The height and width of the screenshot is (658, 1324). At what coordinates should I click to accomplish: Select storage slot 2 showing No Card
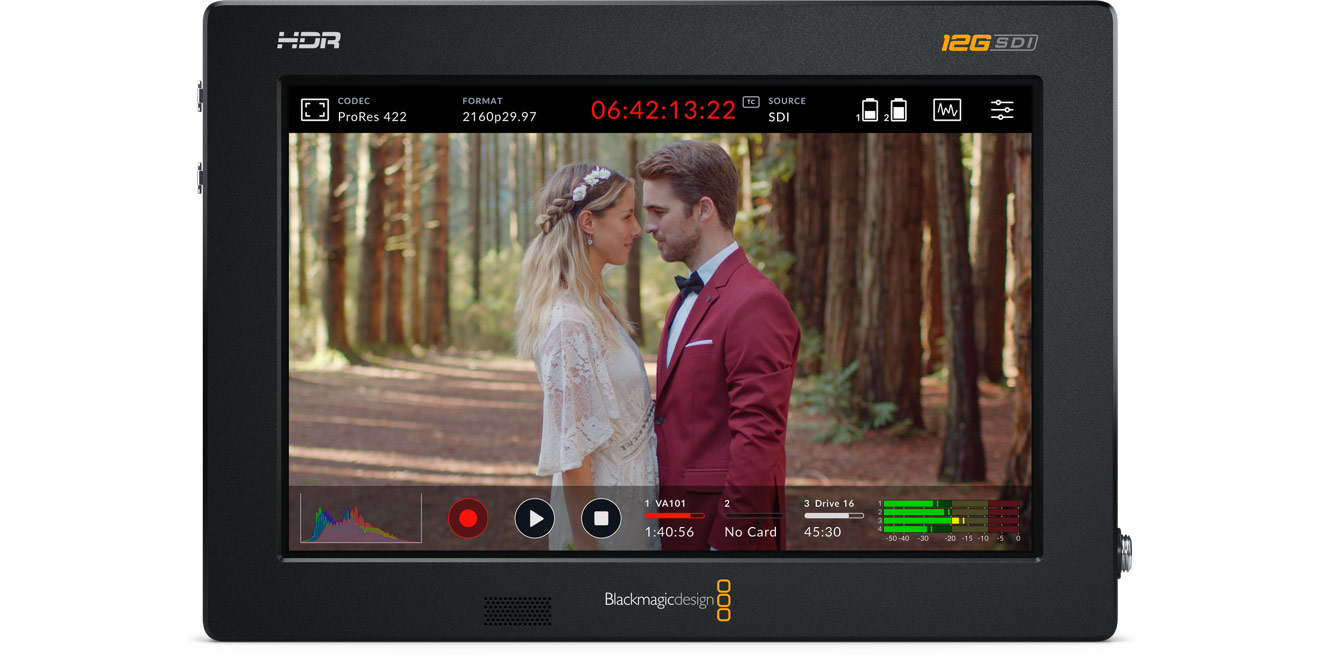click(750, 518)
